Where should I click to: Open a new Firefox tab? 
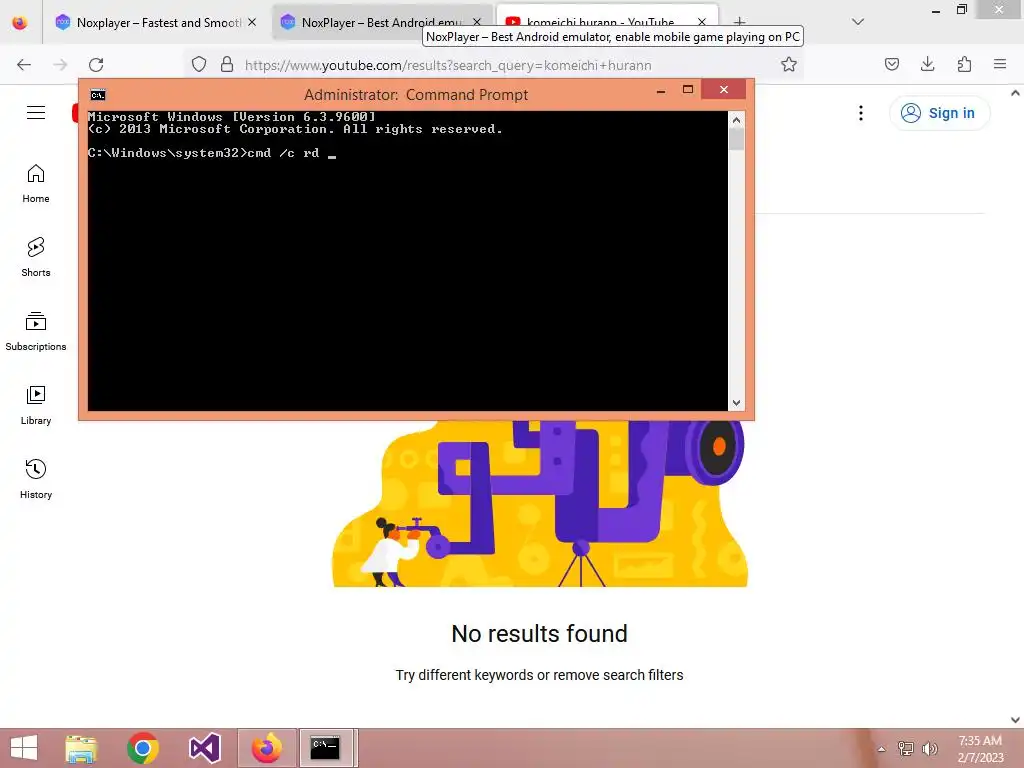coord(739,22)
